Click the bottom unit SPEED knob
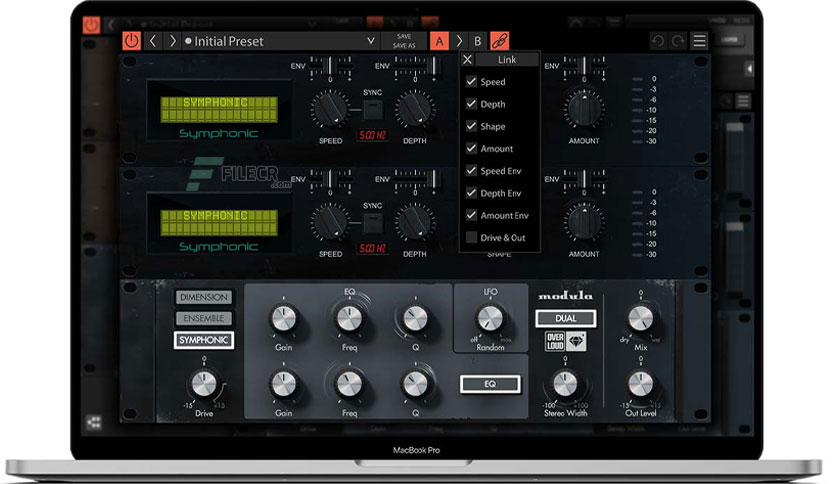The width and height of the screenshot is (836, 484). tap(331, 222)
